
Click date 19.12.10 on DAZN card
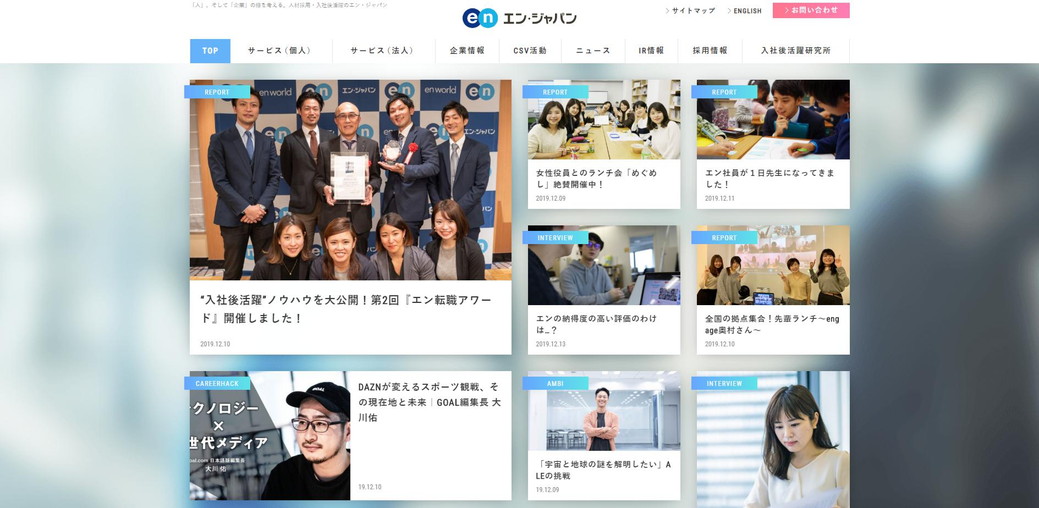(370, 487)
